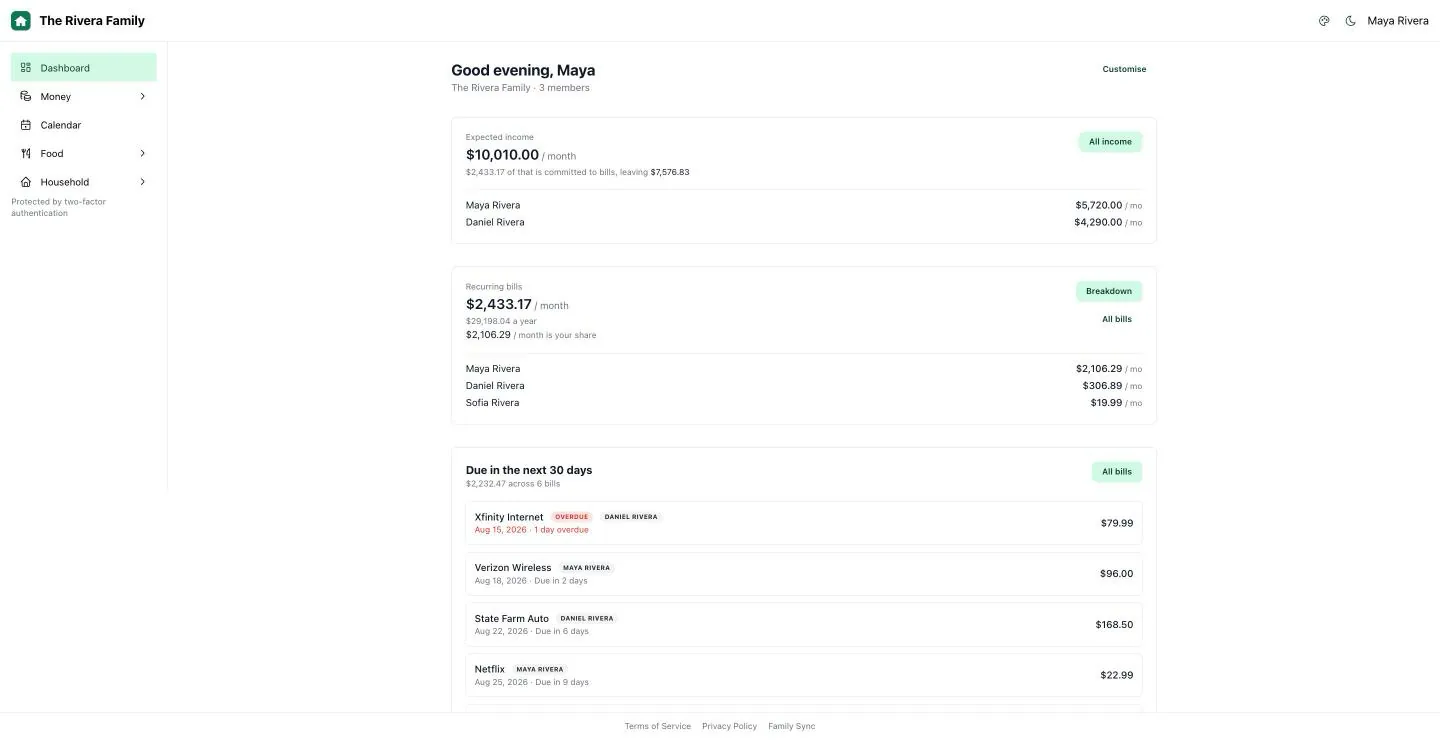Screen dimensions: 1440x740
Task: Open All bills under Breakdown button
Action: [x=1117, y=319]
